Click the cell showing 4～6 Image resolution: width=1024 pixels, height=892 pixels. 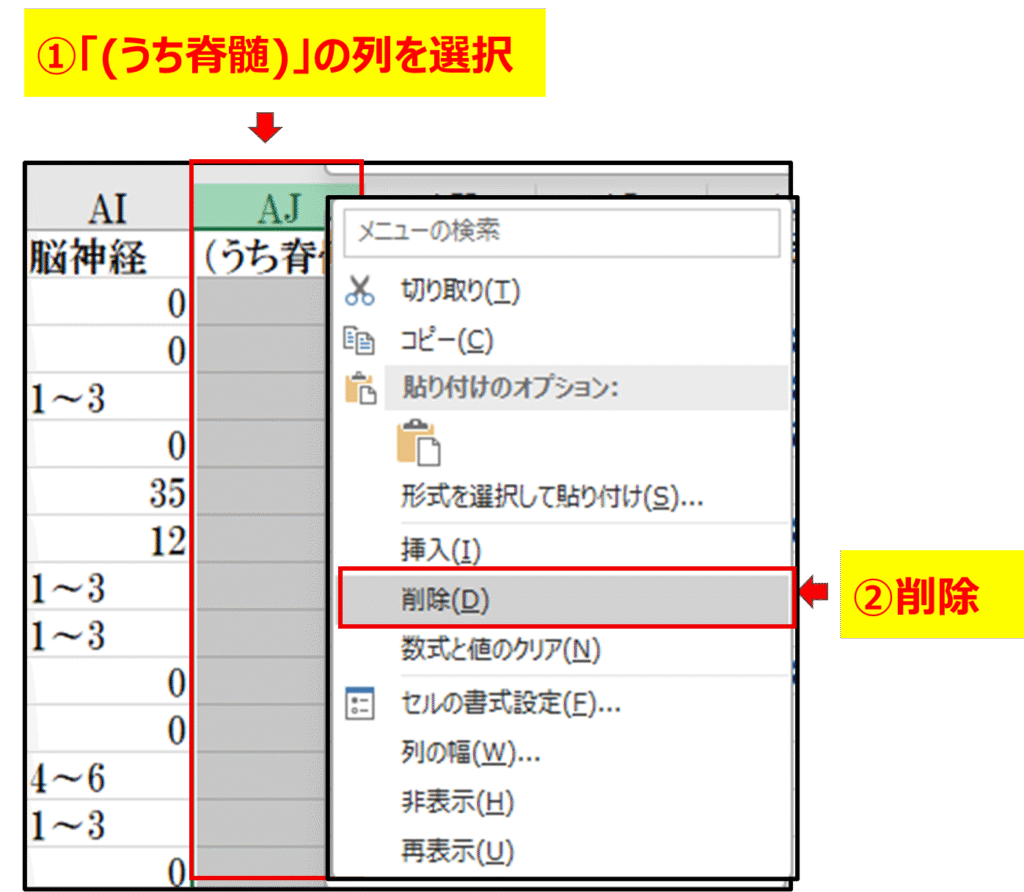108,778
